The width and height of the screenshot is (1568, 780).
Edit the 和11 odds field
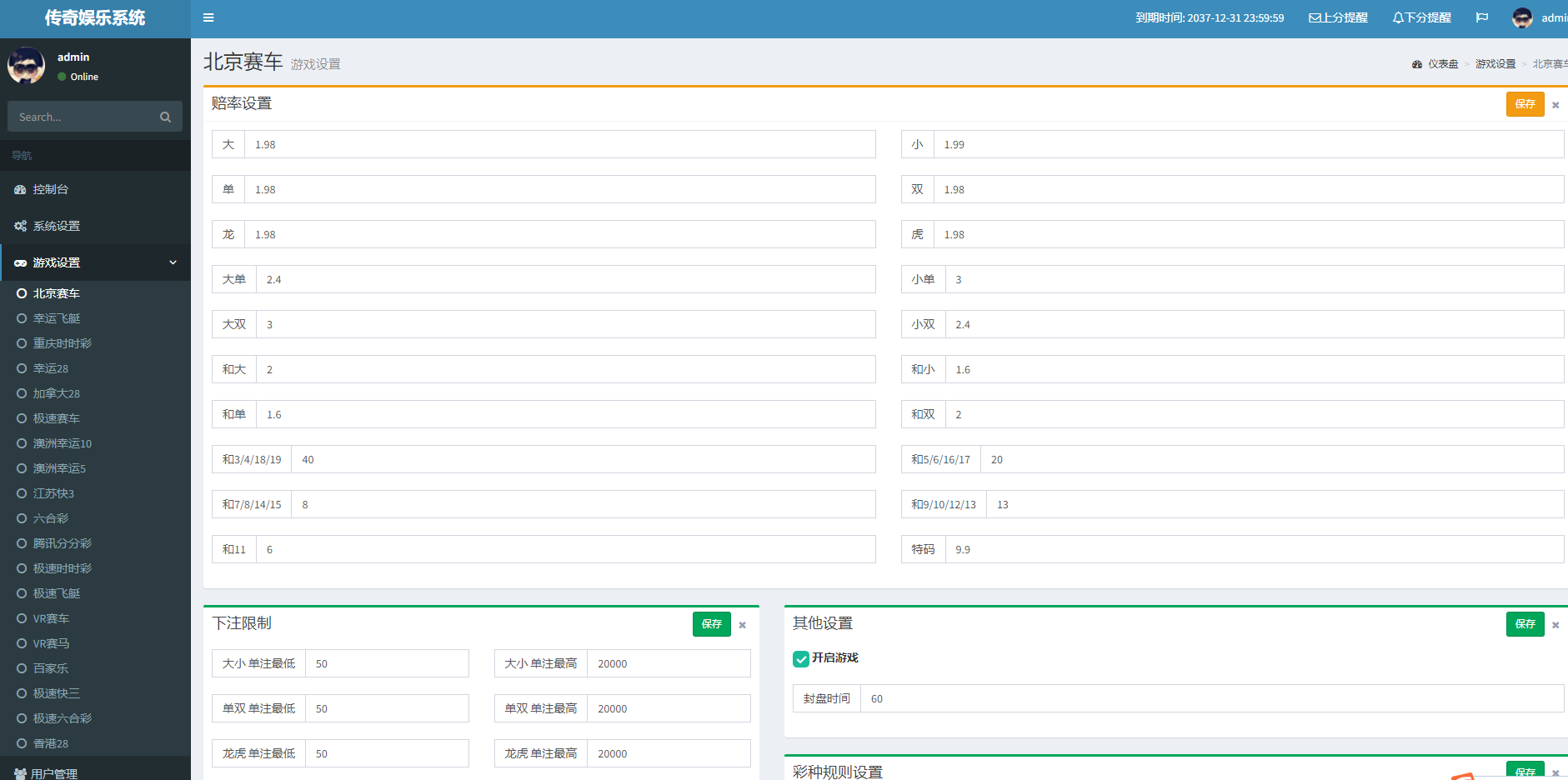(x=565, y=549)
